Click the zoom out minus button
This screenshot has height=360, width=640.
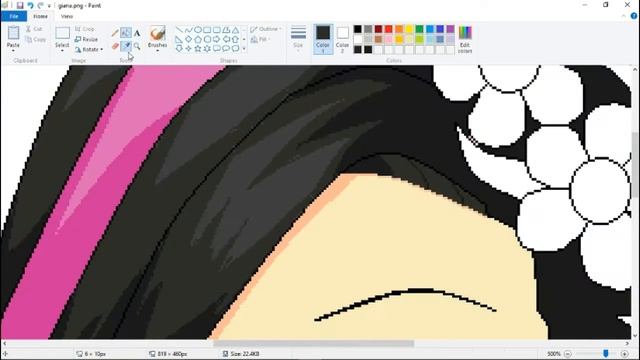(x=568, y=354)
